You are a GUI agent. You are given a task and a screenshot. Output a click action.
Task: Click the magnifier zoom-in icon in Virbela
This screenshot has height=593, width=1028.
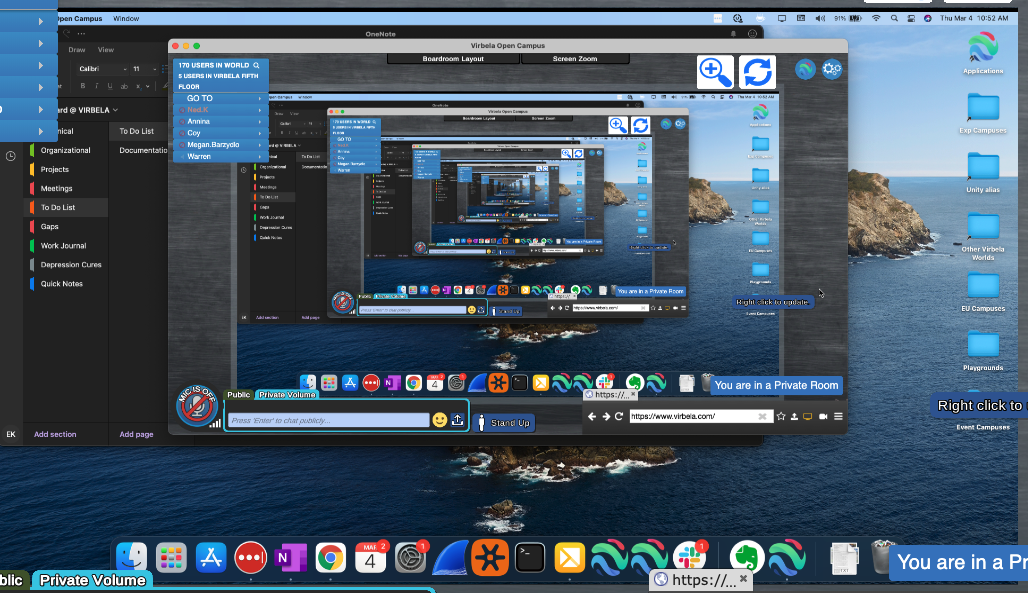[715, 72]
